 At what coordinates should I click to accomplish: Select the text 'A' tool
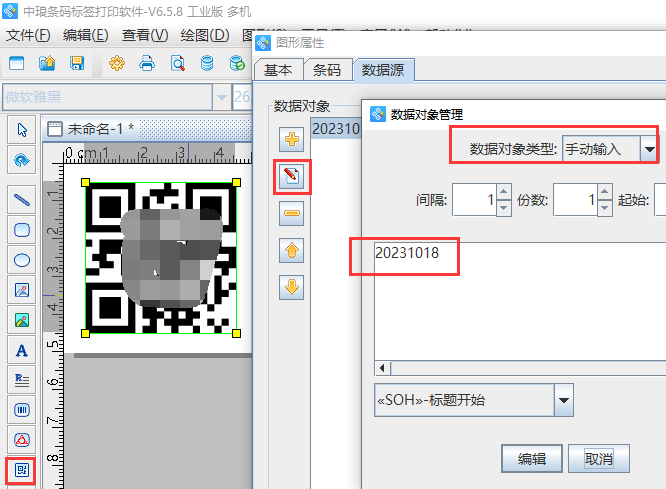(x=21, y=351)
